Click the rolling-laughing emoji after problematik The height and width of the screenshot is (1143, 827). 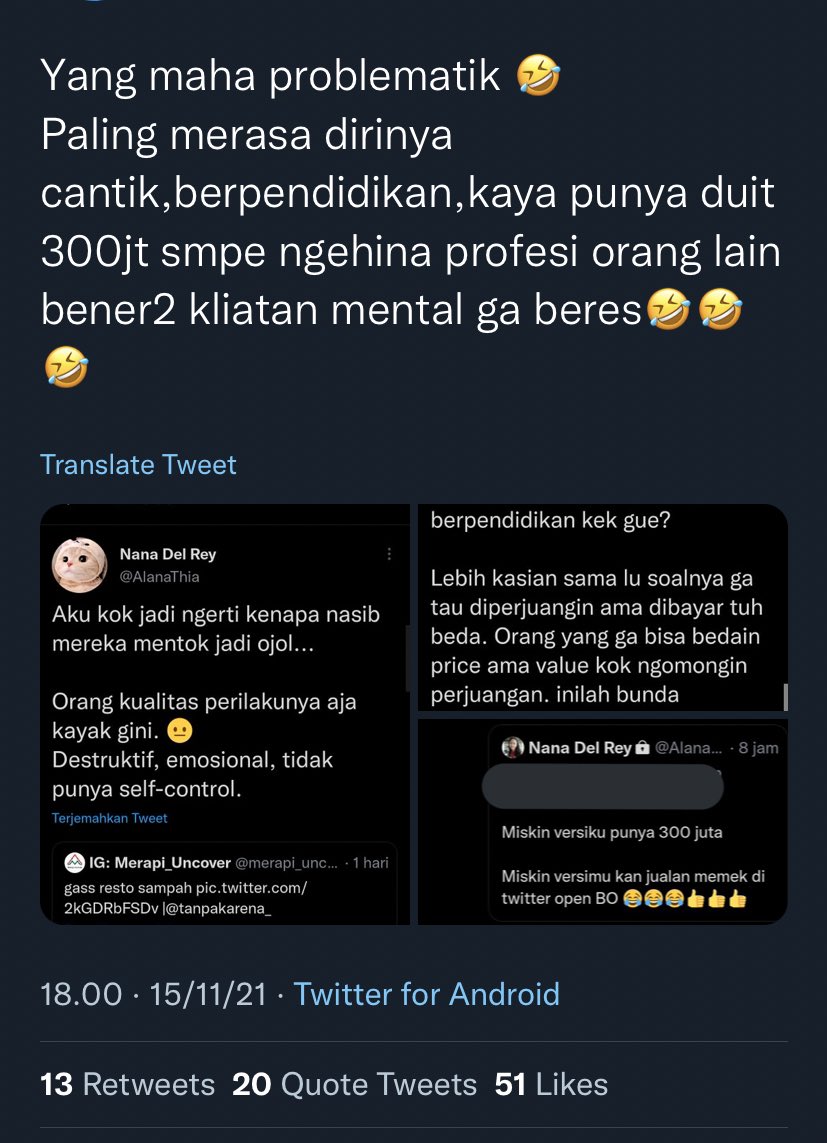[538, 77]
